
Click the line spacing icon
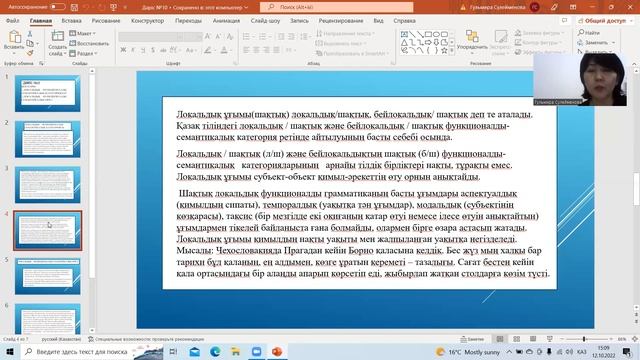(304, 37)
